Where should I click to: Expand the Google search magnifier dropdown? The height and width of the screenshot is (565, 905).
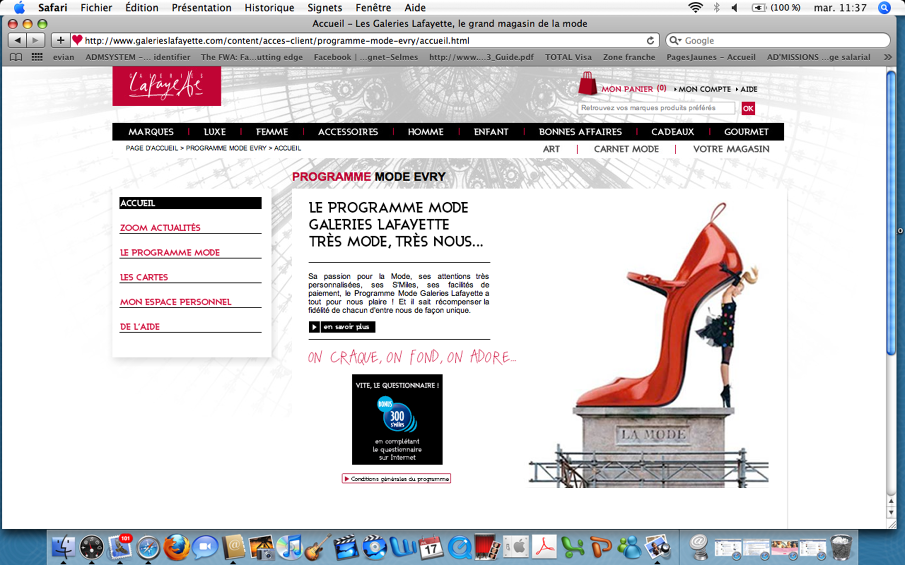(x=676, y=41)
